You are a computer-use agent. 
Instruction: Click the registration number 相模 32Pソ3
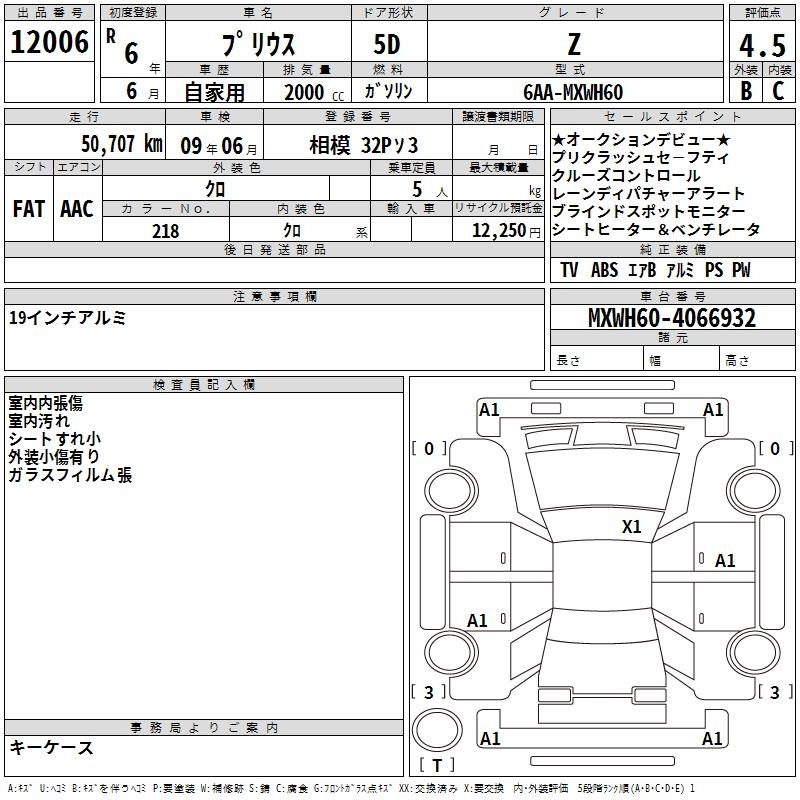point(363,145)
